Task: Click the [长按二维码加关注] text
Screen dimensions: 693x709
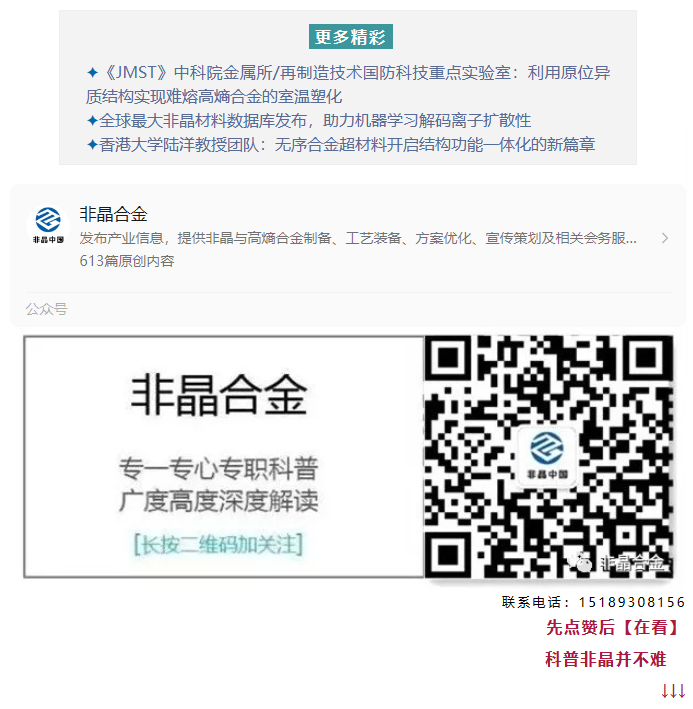Action: click(218, 544)
